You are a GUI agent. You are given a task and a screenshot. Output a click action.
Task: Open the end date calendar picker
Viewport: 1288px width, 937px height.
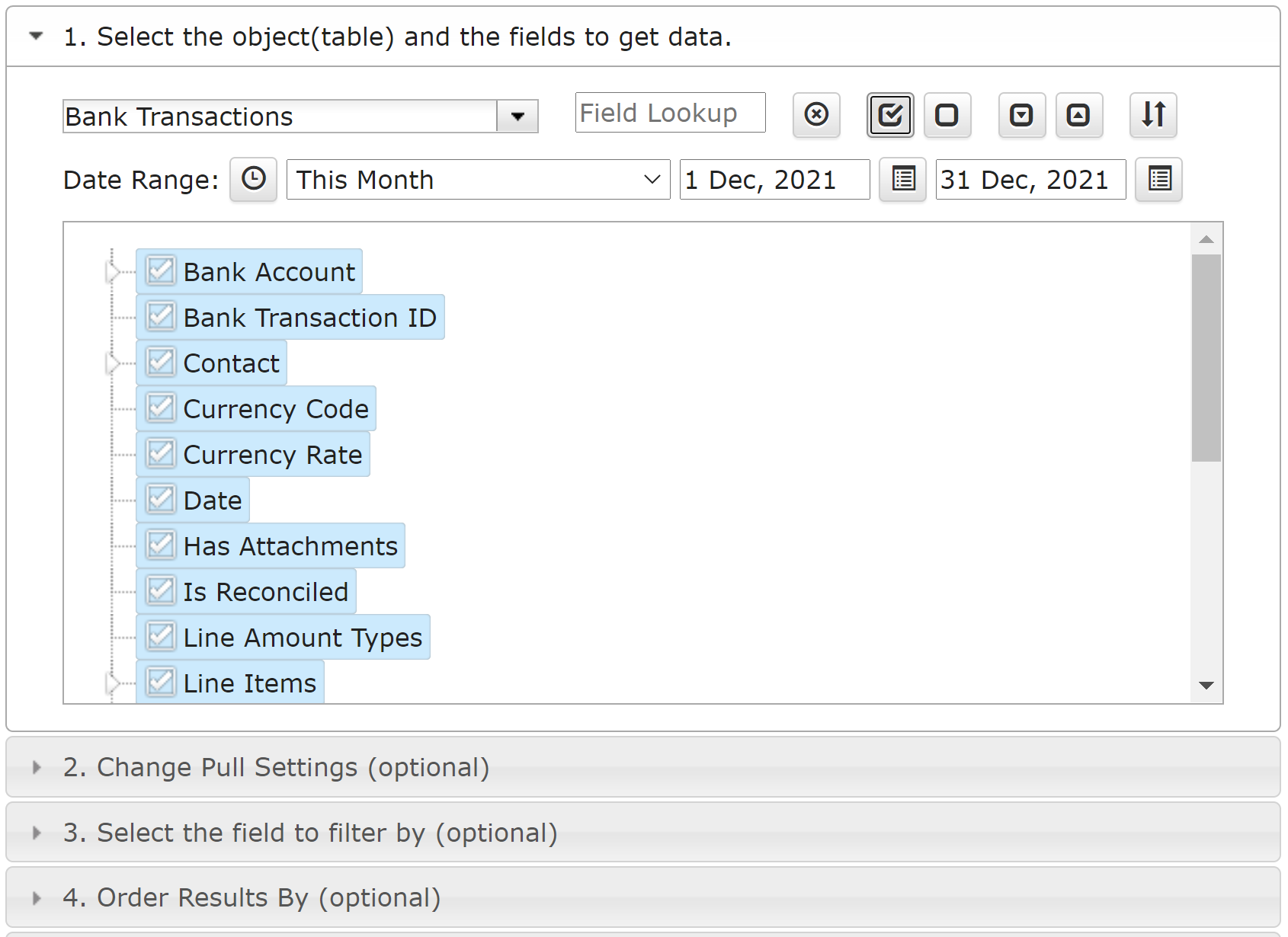pos(1158,180)
